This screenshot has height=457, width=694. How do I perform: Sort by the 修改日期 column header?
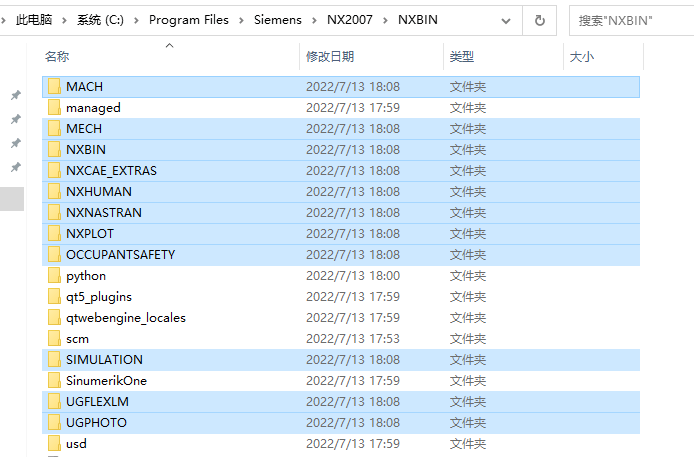330,58
